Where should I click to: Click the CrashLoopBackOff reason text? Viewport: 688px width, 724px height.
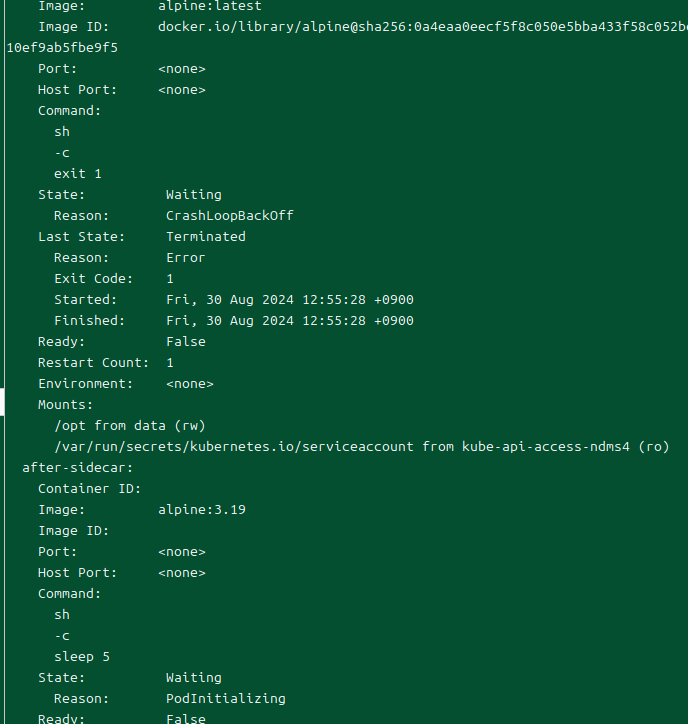(229, 216)
